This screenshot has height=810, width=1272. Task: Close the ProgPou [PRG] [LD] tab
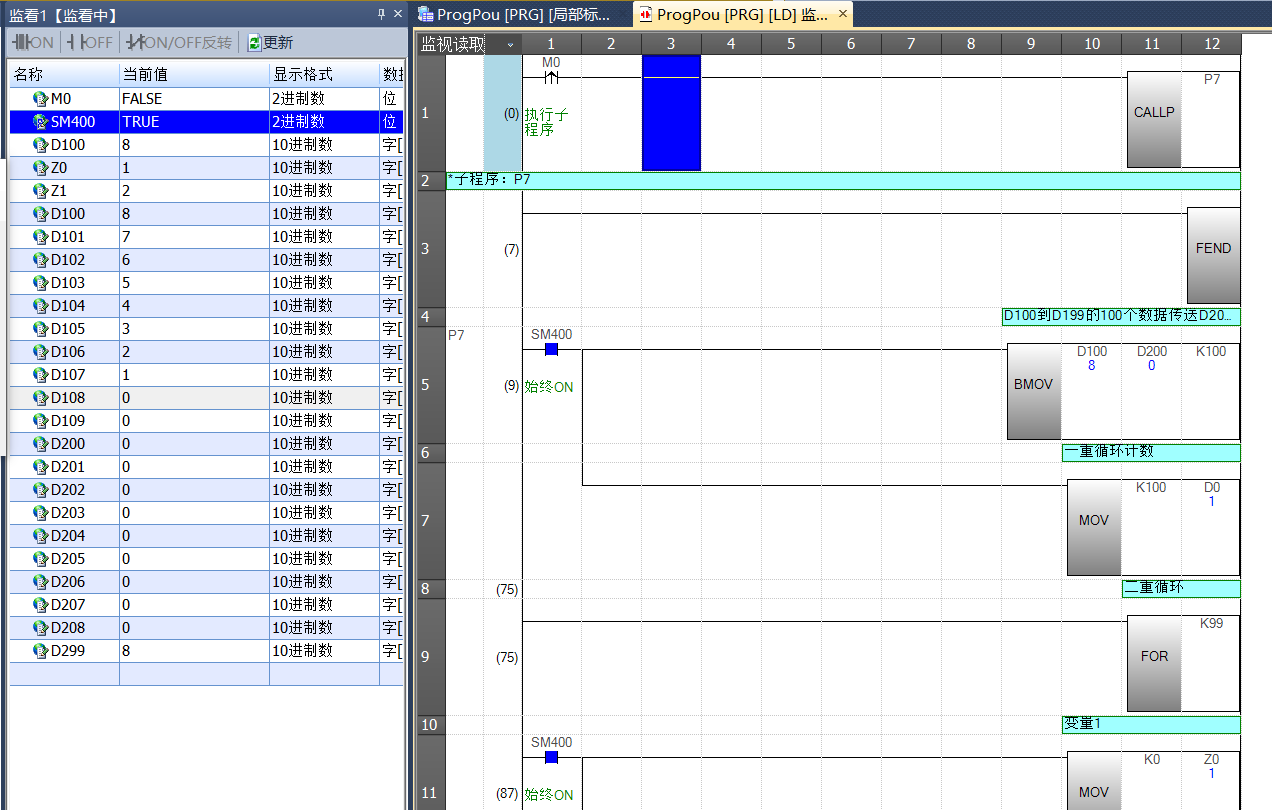(x=842, y=14)
